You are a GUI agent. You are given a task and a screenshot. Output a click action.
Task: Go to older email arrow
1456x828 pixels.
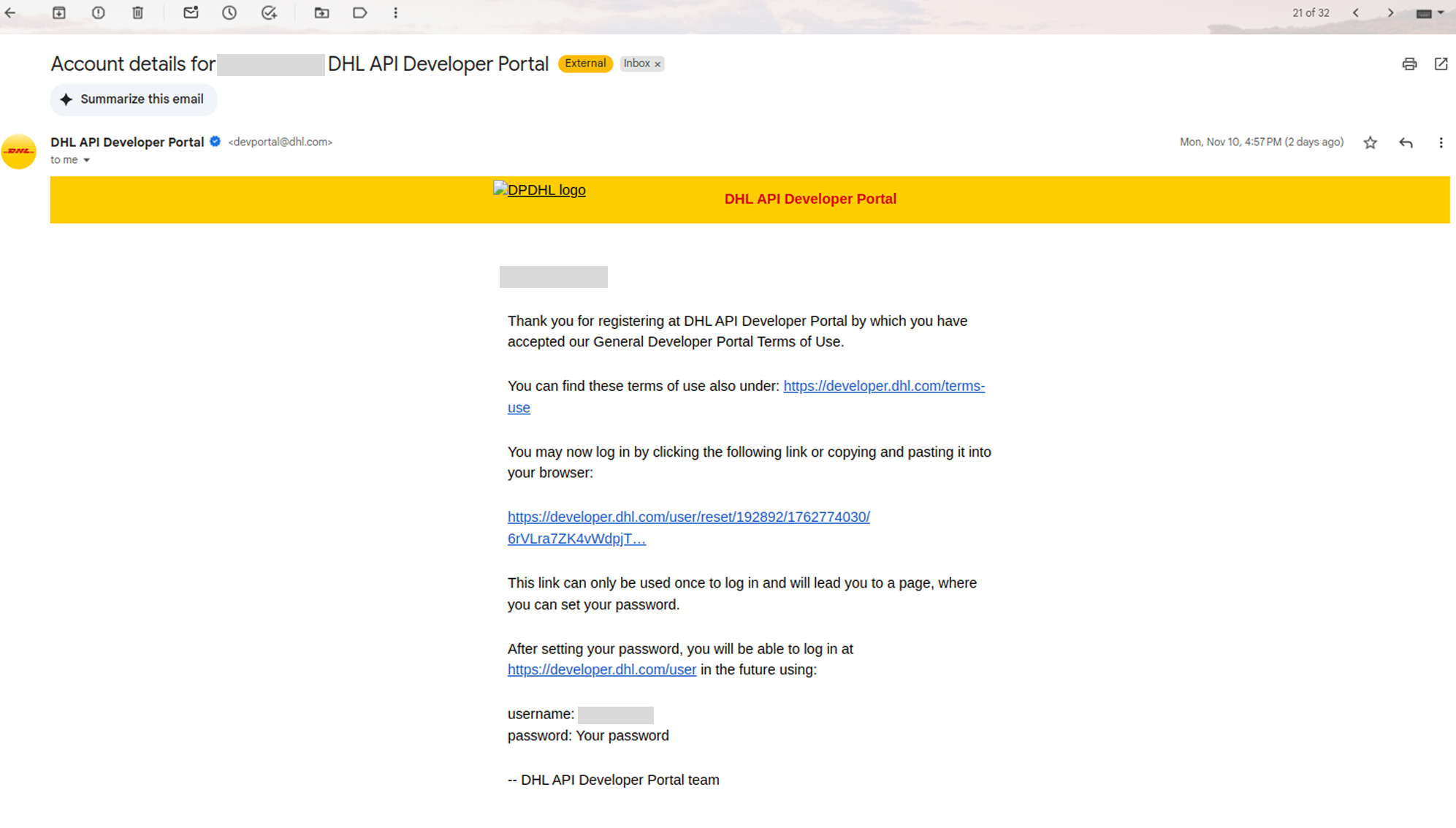[1391, 12]
